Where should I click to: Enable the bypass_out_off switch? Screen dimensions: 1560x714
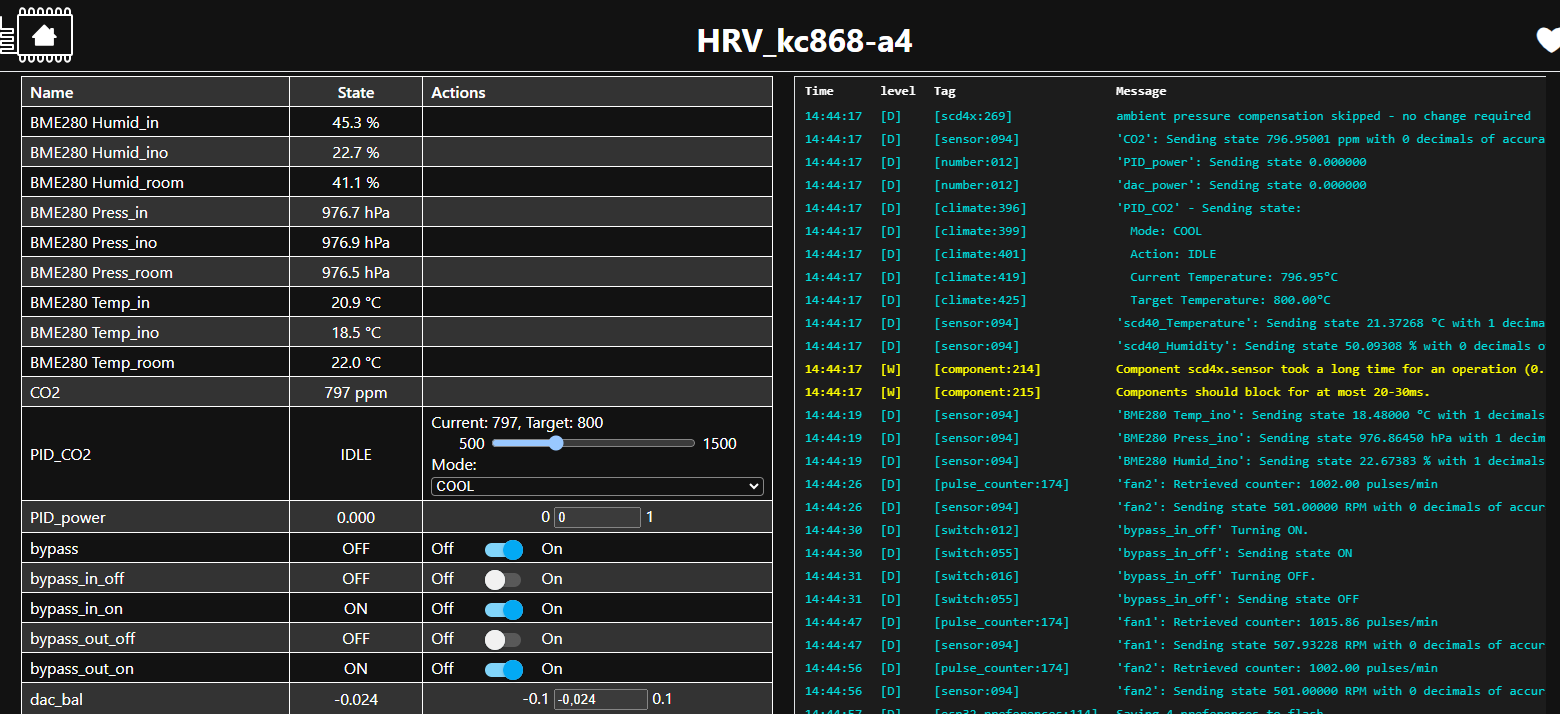pos(504,639)
